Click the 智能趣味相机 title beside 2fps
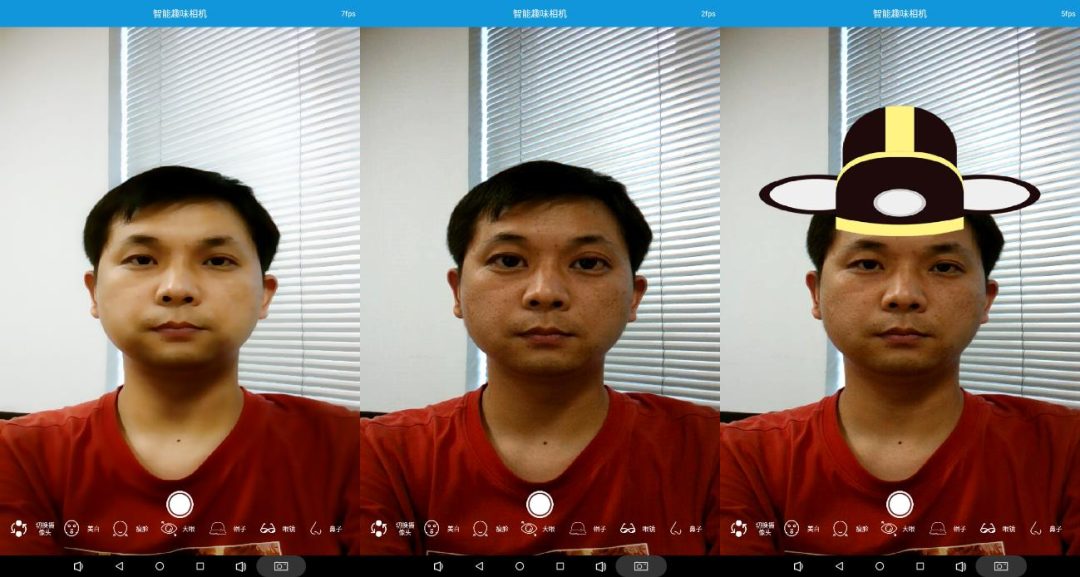This screenshot has height=577, width=1080. coord(540,14)
